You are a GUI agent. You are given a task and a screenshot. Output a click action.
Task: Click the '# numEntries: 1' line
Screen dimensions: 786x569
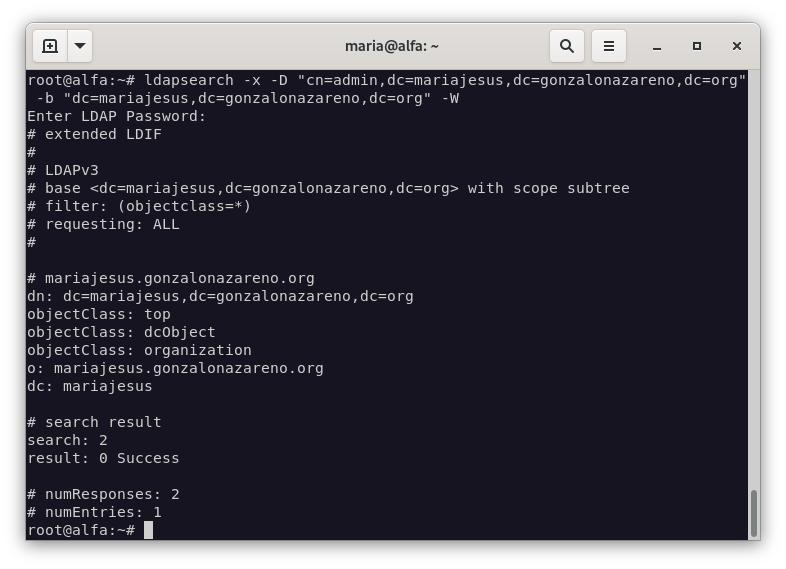pos(94,512)
